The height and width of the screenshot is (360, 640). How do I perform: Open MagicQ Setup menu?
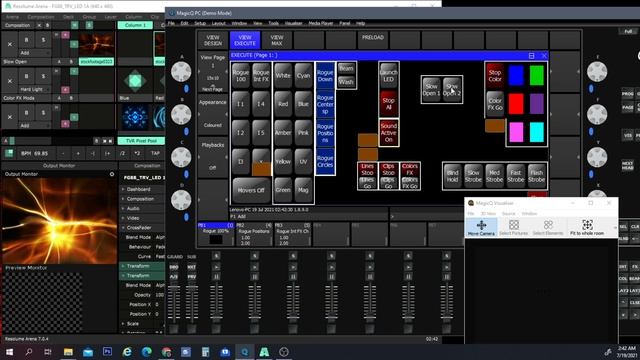[x=200, y=23]
